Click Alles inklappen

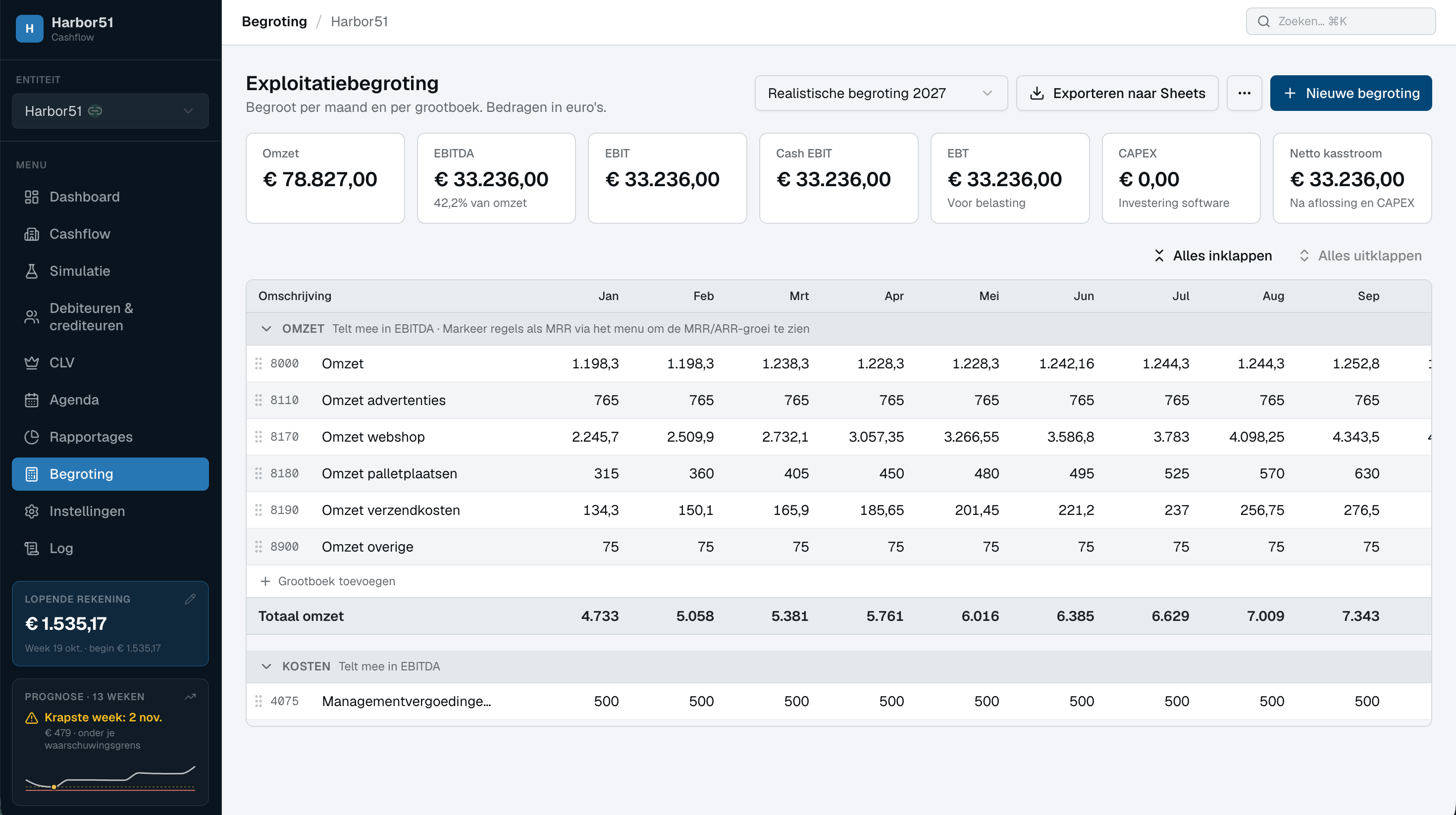point(1212,256)
